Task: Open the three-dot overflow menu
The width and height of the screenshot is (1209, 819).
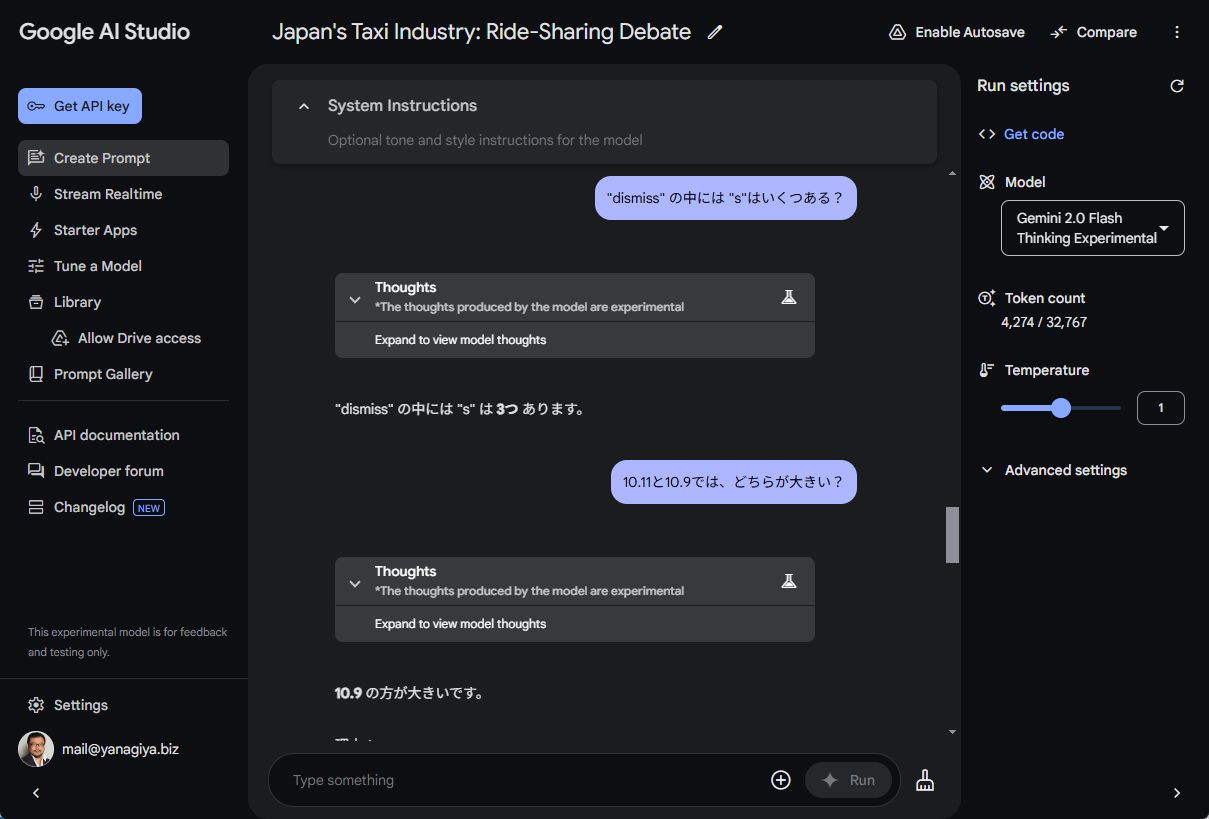Action: tap(1176, 32)
